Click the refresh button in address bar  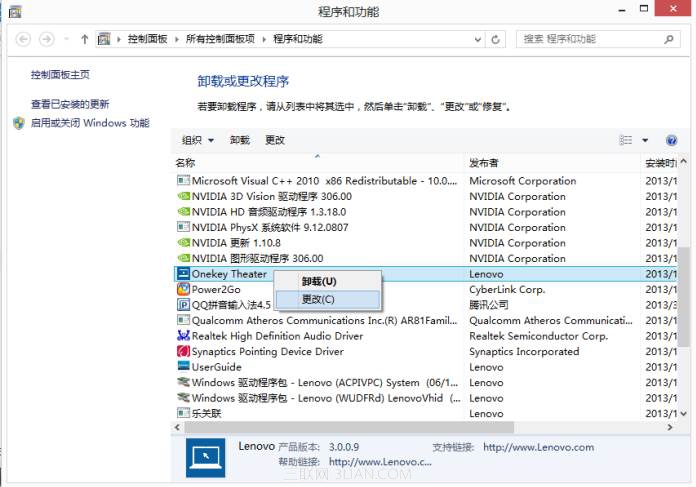point(496,39)
